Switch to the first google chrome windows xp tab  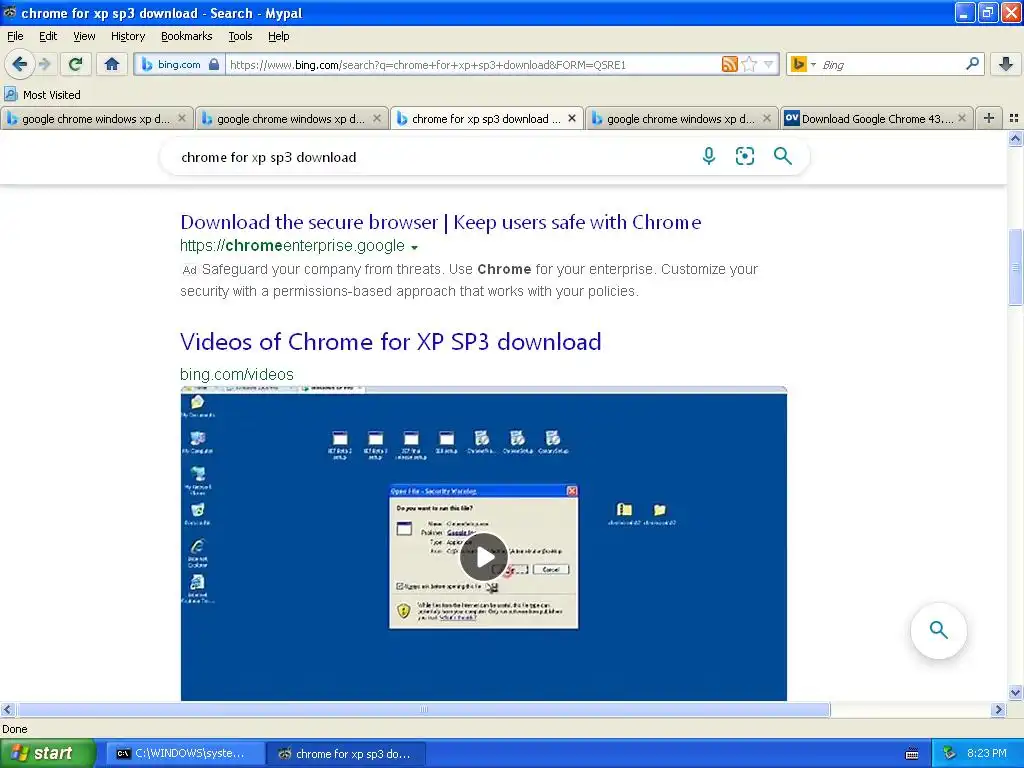(97, 118)
